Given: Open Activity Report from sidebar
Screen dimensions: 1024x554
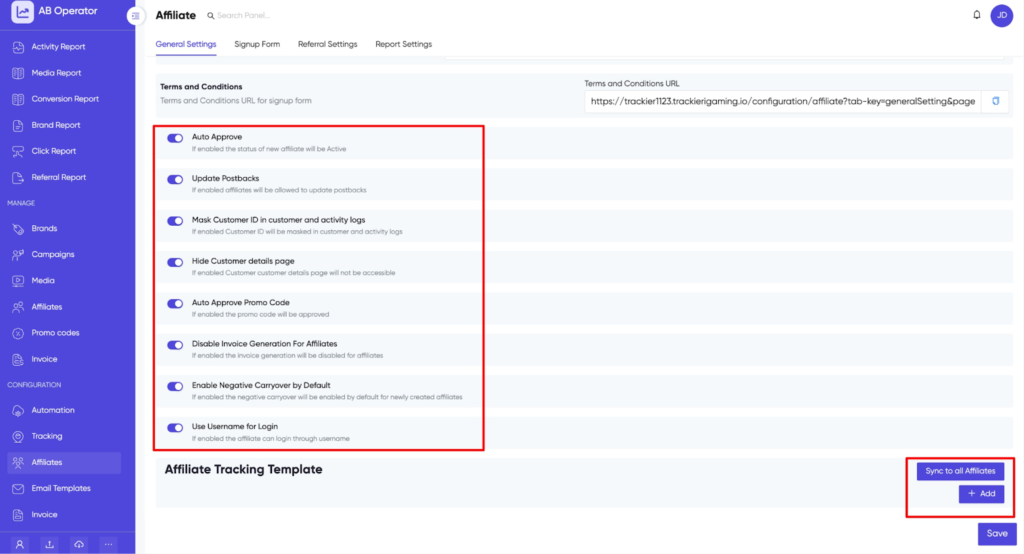Looking at the screenshot, I should (x=58, y=47).
